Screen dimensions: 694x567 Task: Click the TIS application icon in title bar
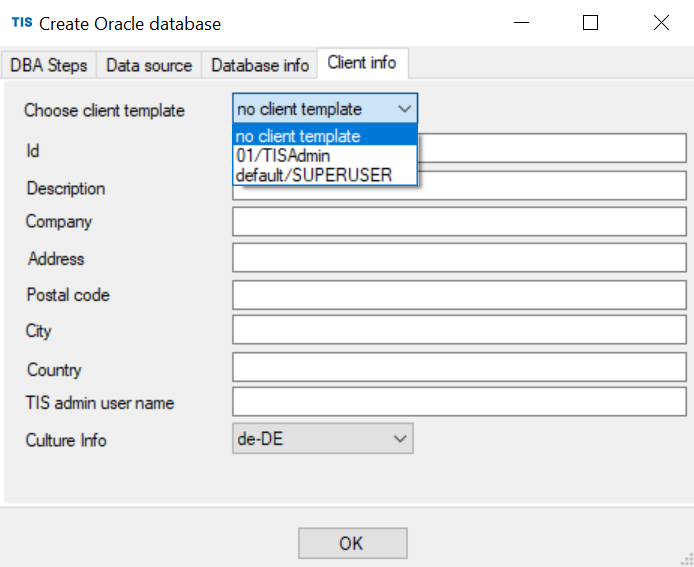22,23
